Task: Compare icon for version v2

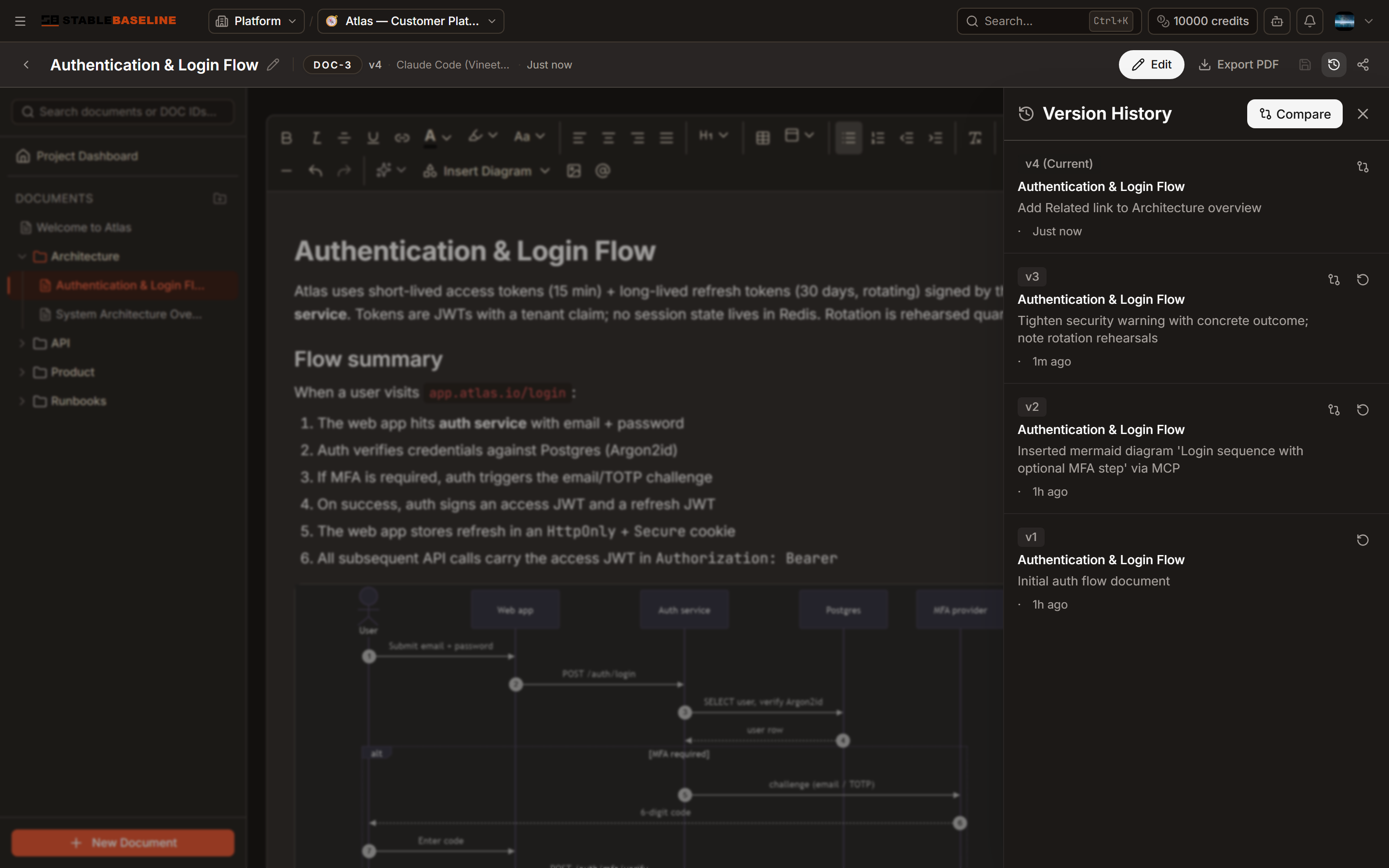Action: click(x=1334, y=410)
